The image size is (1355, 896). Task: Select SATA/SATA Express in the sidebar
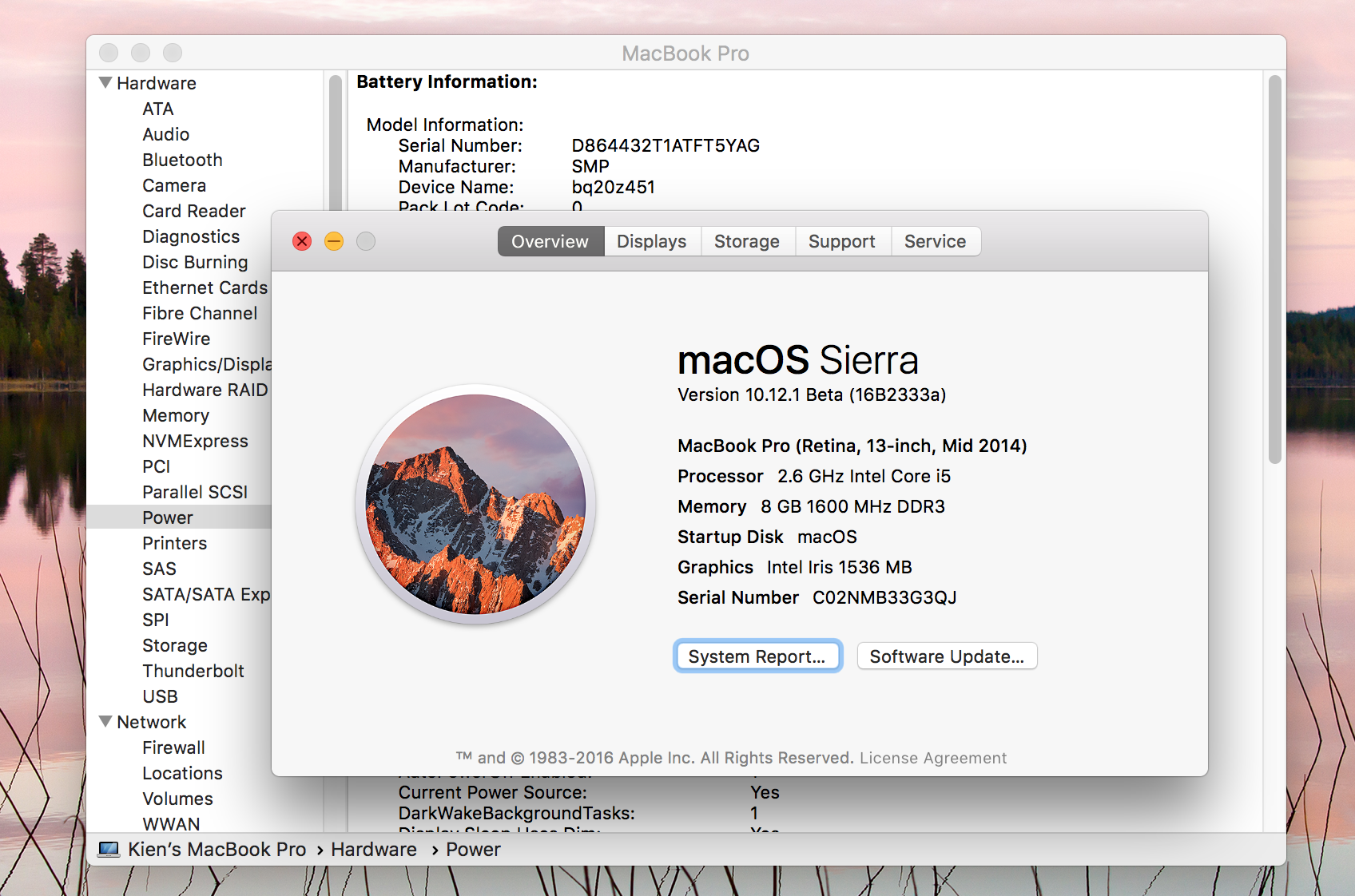(x=207, y=594)
